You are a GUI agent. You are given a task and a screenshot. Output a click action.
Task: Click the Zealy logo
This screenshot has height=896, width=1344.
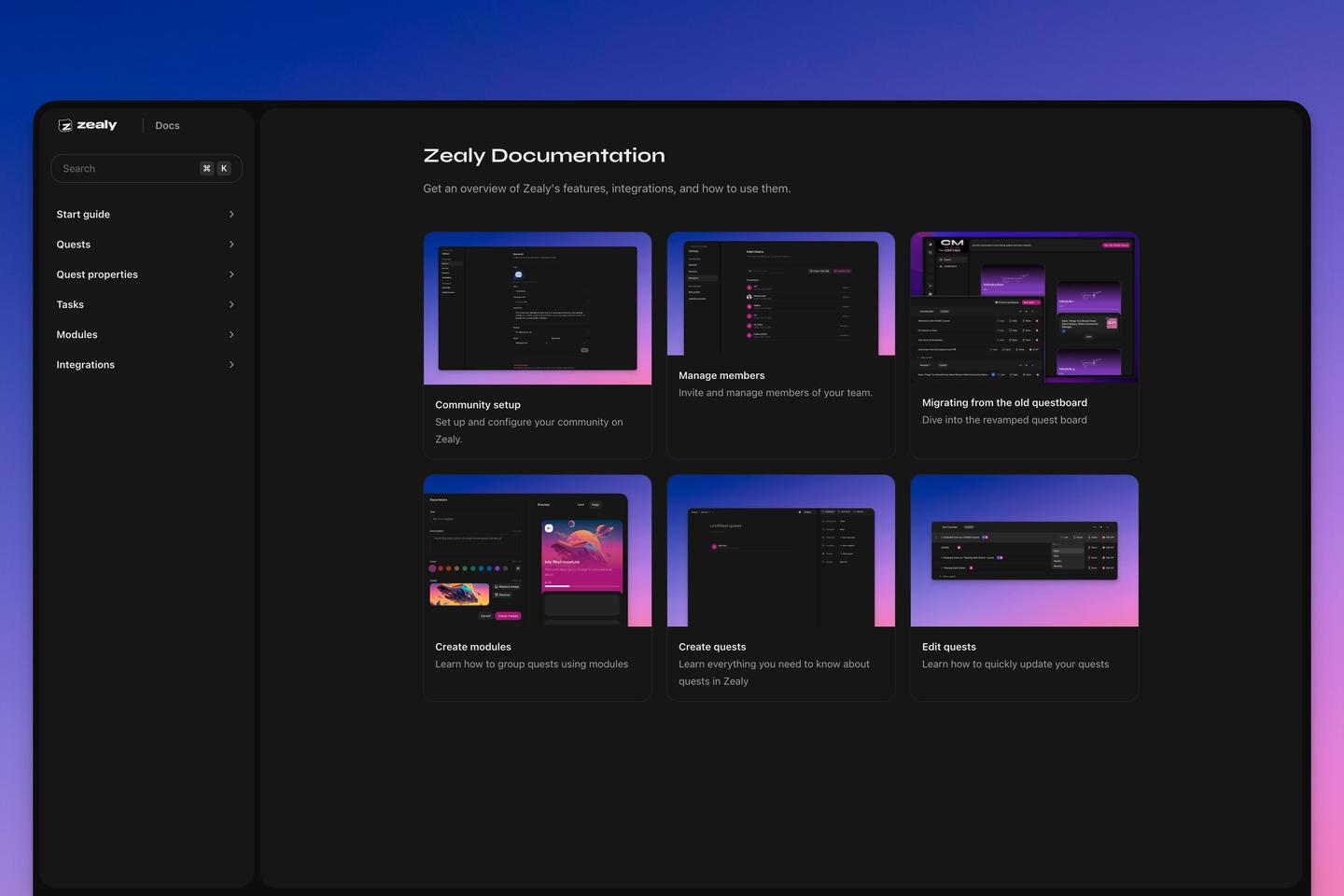click(x=88, y=125)
